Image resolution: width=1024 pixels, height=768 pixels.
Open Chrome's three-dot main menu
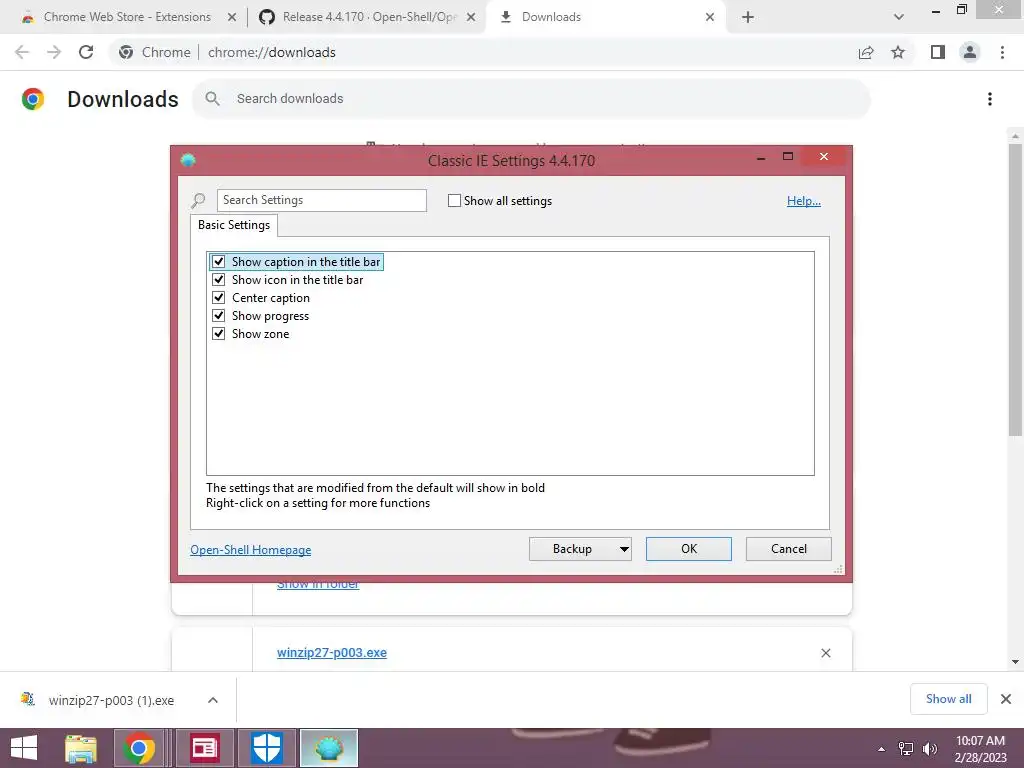[1002, 52]
